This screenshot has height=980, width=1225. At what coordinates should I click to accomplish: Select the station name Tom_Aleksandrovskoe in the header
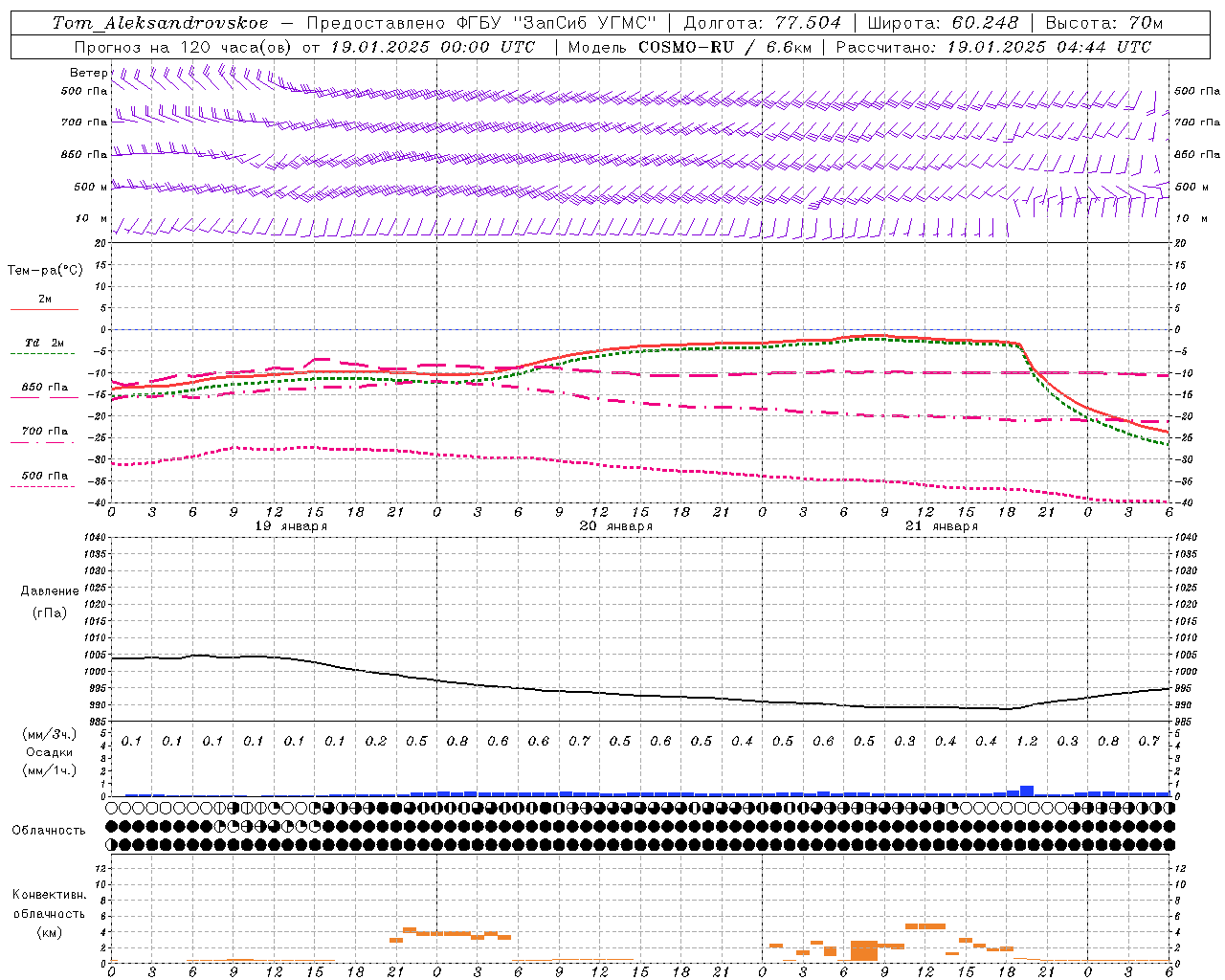[160, 23]
